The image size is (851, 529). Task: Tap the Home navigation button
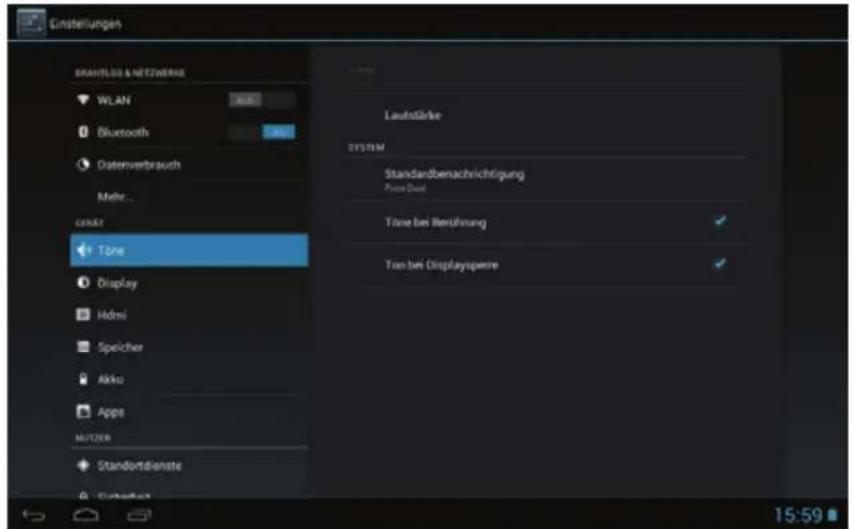pyautogui.click(x=86, y=514)
